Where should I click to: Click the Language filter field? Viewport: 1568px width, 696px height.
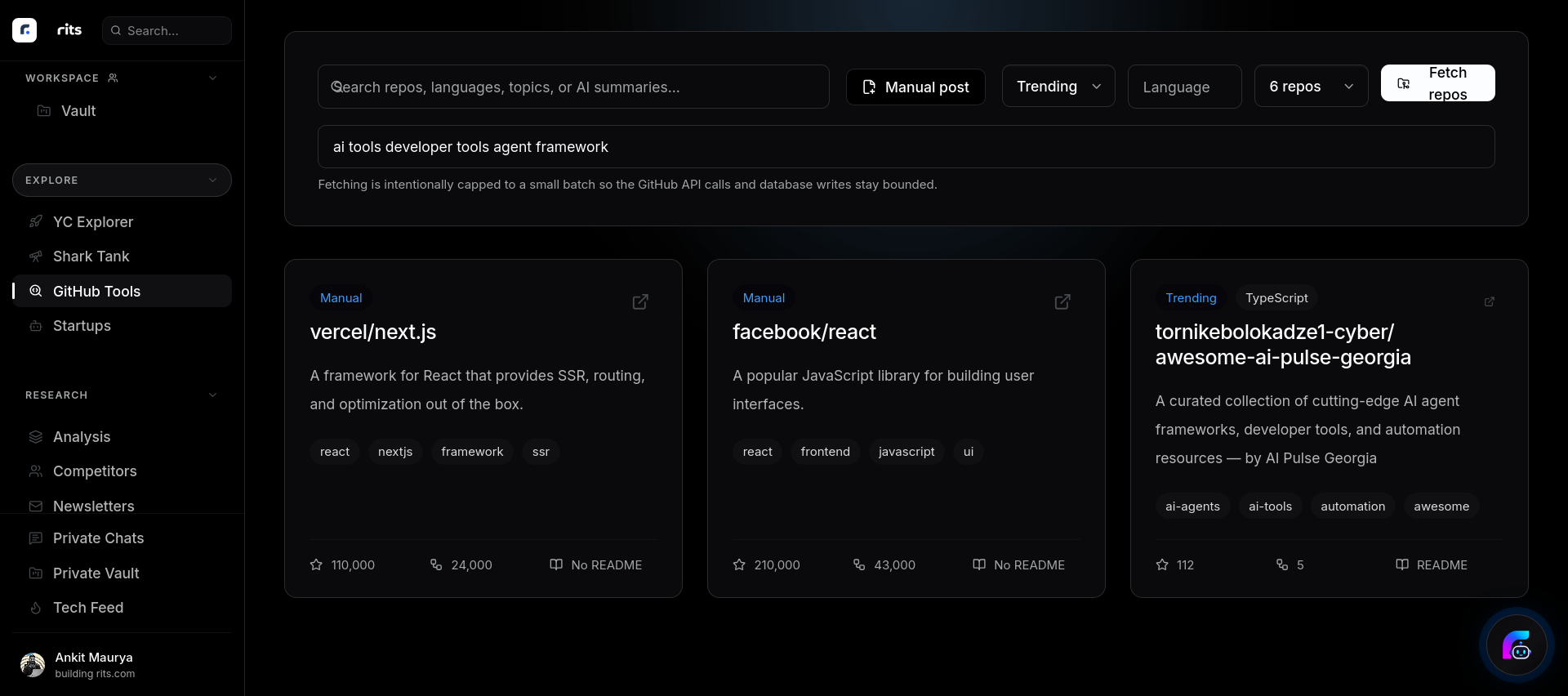pyautogui.click(x=1185, y=87)
